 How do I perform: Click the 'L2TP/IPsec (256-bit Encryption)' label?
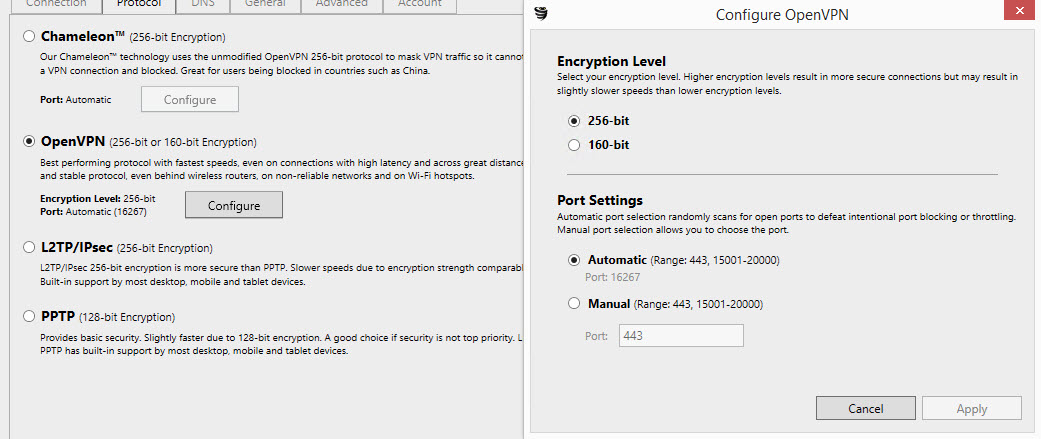click(127, 248)
